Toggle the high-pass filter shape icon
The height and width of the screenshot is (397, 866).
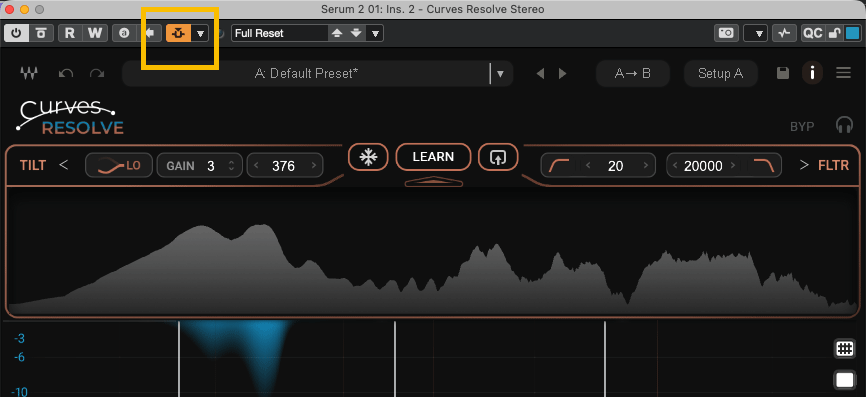[558, 165]
